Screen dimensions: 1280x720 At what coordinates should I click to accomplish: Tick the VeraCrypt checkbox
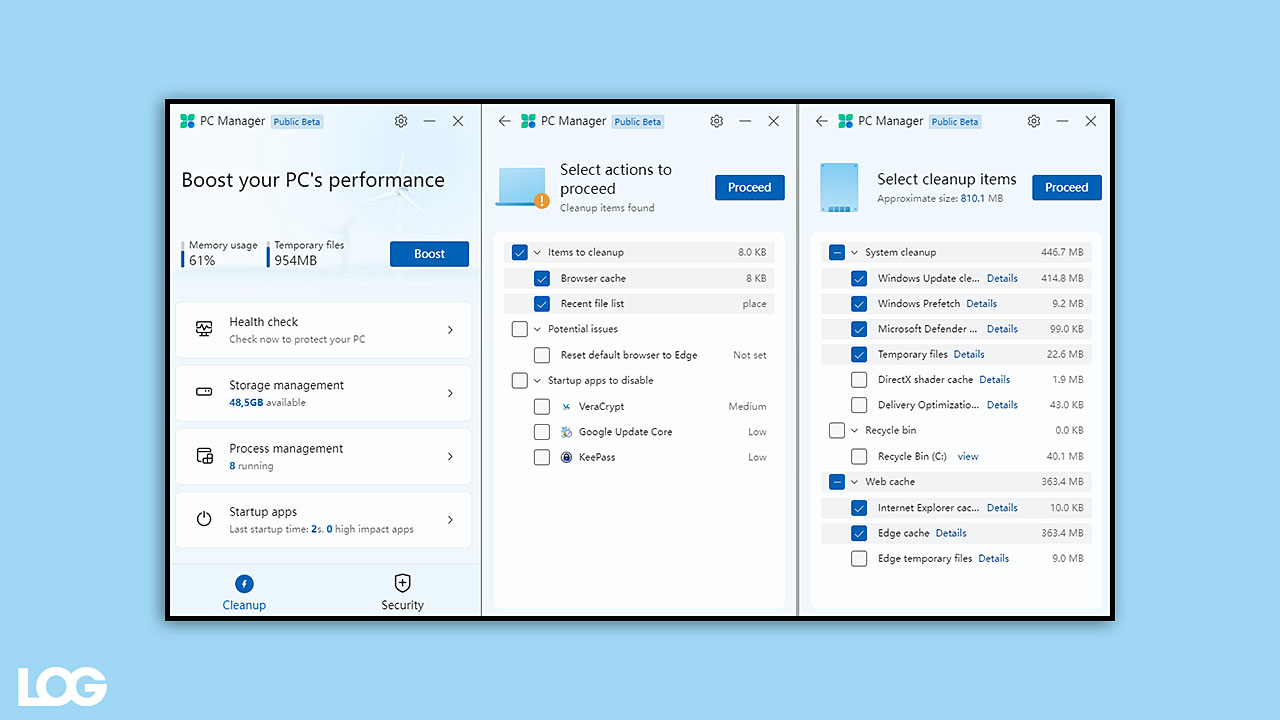[542, 407]
